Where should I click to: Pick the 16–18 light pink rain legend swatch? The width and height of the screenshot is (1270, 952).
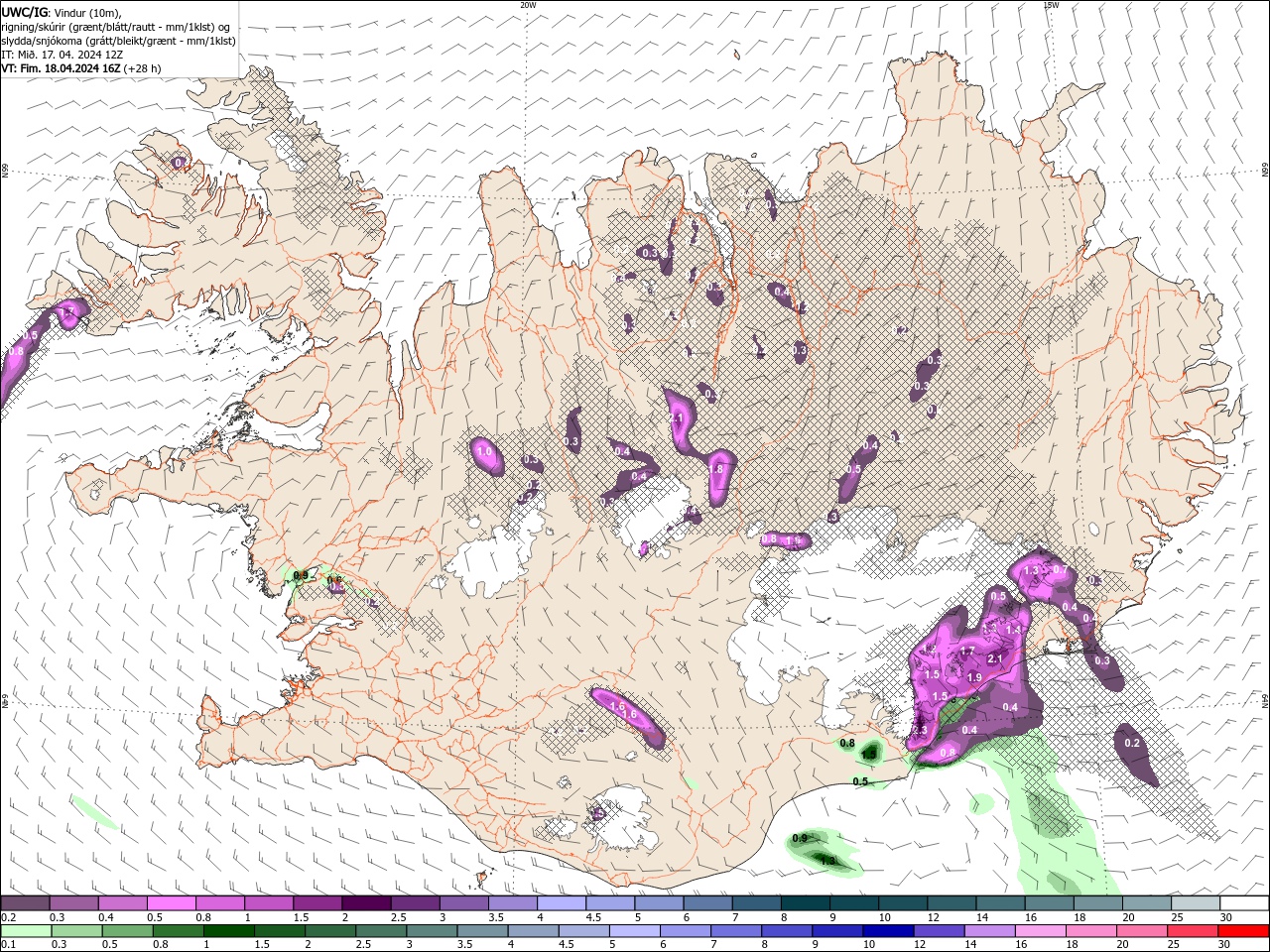pos(1041,931)
